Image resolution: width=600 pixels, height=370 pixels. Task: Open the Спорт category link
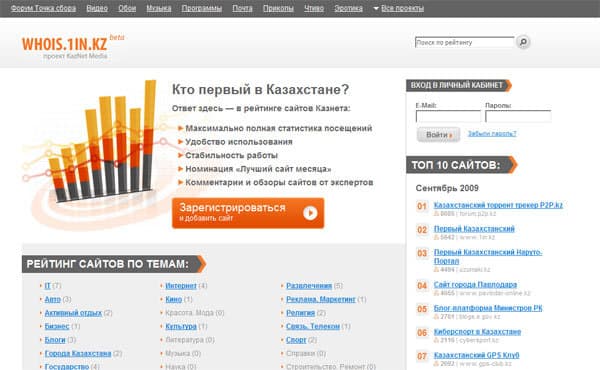tap(296, 340)
